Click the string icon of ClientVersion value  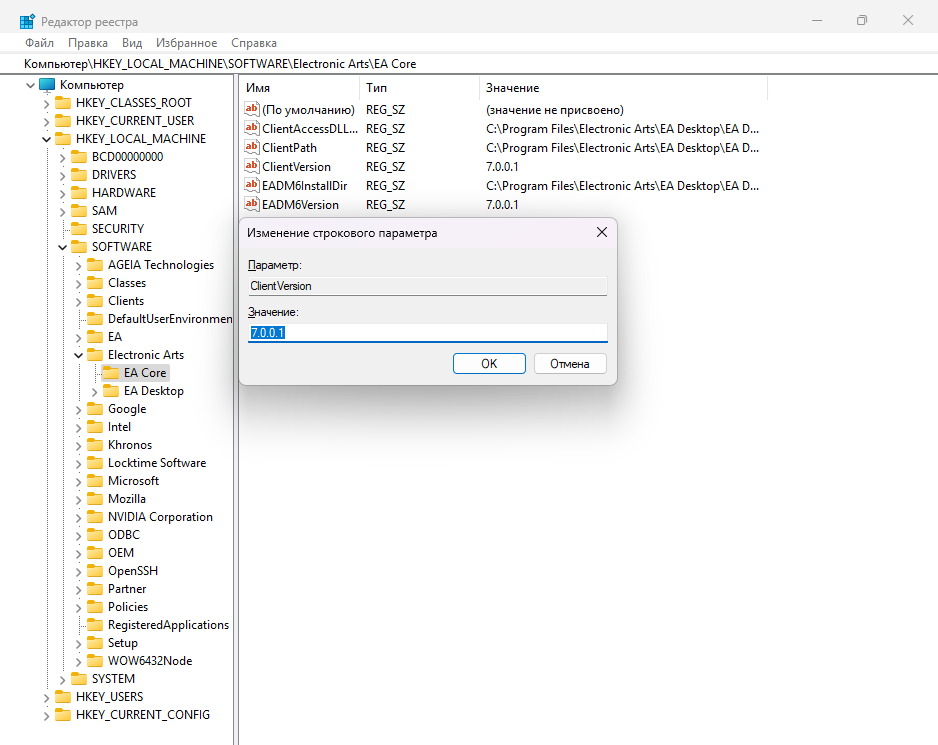252,166
